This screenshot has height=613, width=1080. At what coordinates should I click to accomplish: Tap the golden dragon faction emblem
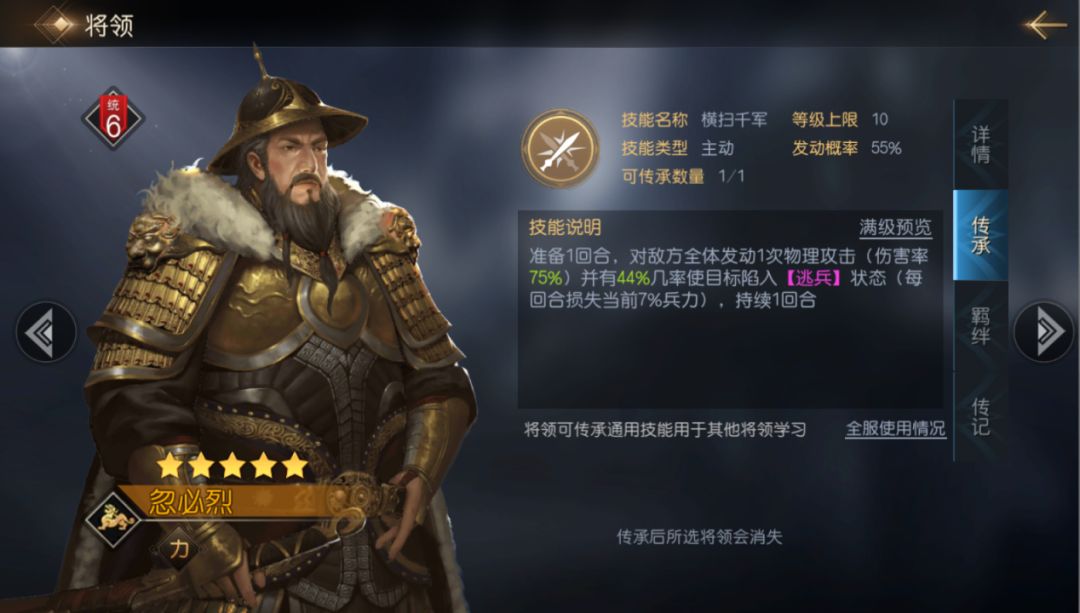coord(113,519)
